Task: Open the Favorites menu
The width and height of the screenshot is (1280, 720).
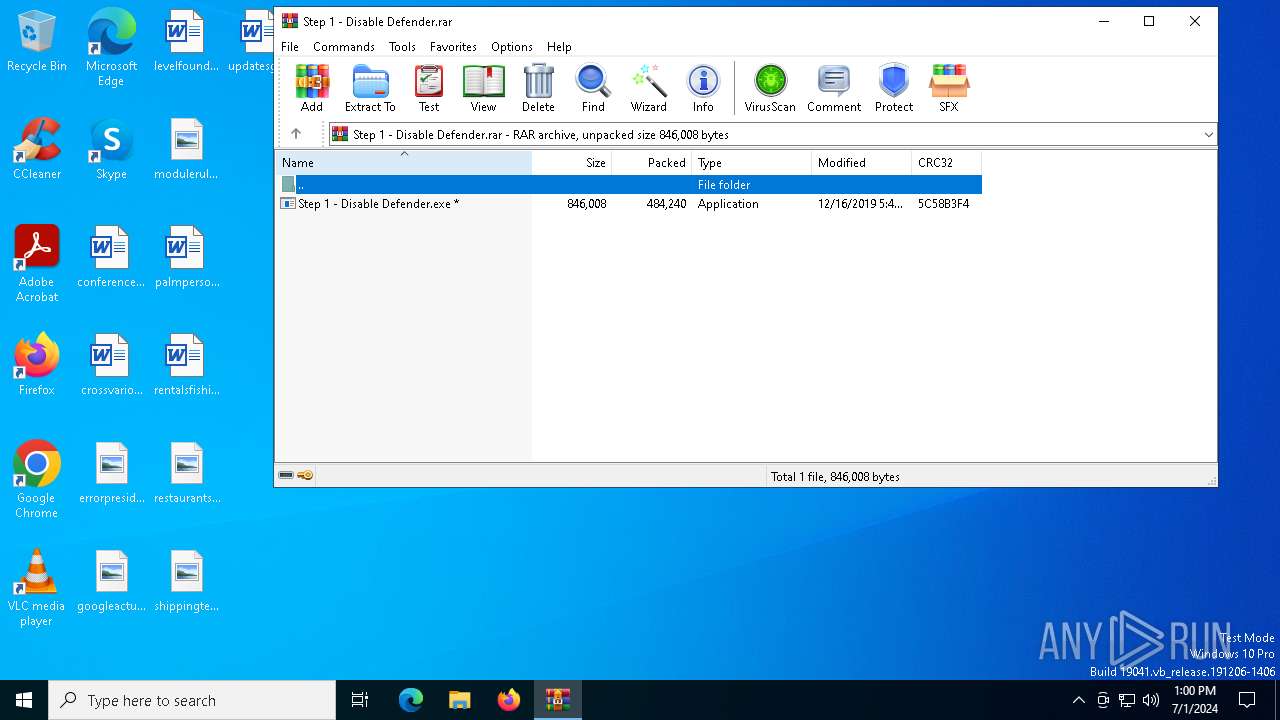Action: pos(453,47)
